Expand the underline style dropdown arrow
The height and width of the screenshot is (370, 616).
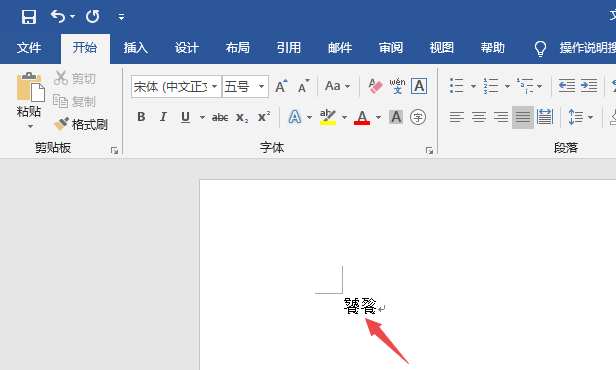(202, 117)
